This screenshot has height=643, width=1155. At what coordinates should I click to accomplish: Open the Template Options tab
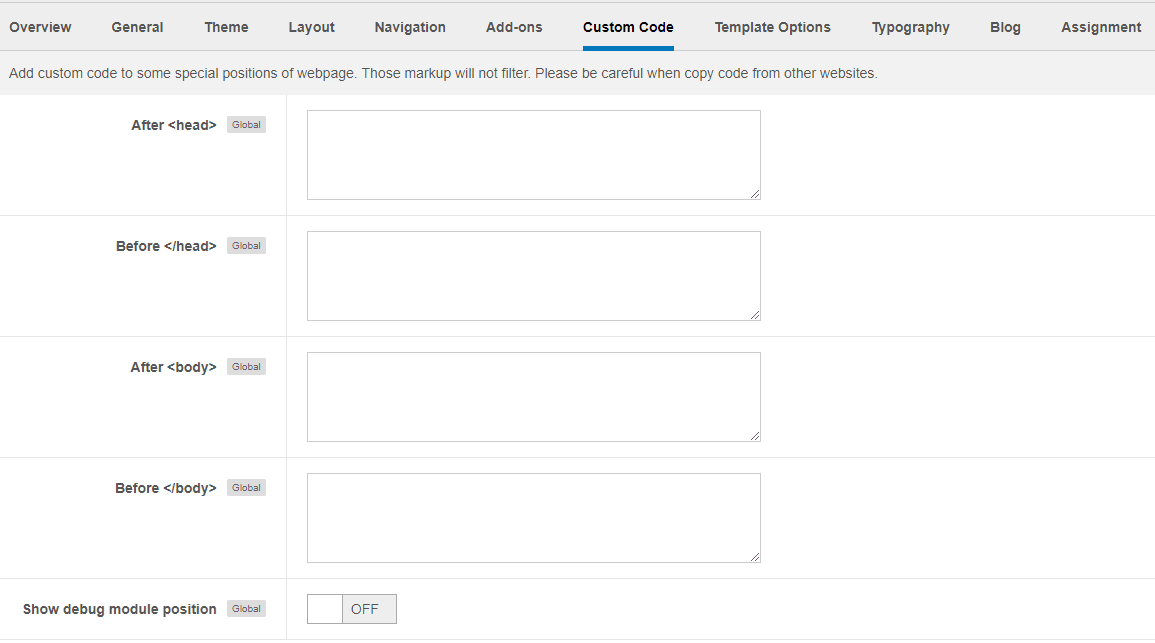coord(772,27)
